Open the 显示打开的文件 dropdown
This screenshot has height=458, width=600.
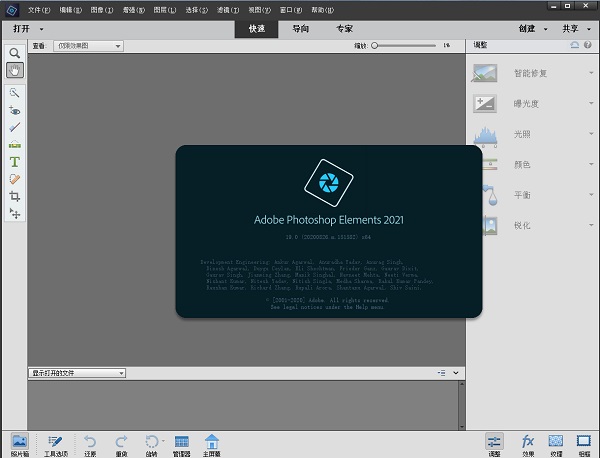click(77, 373)
